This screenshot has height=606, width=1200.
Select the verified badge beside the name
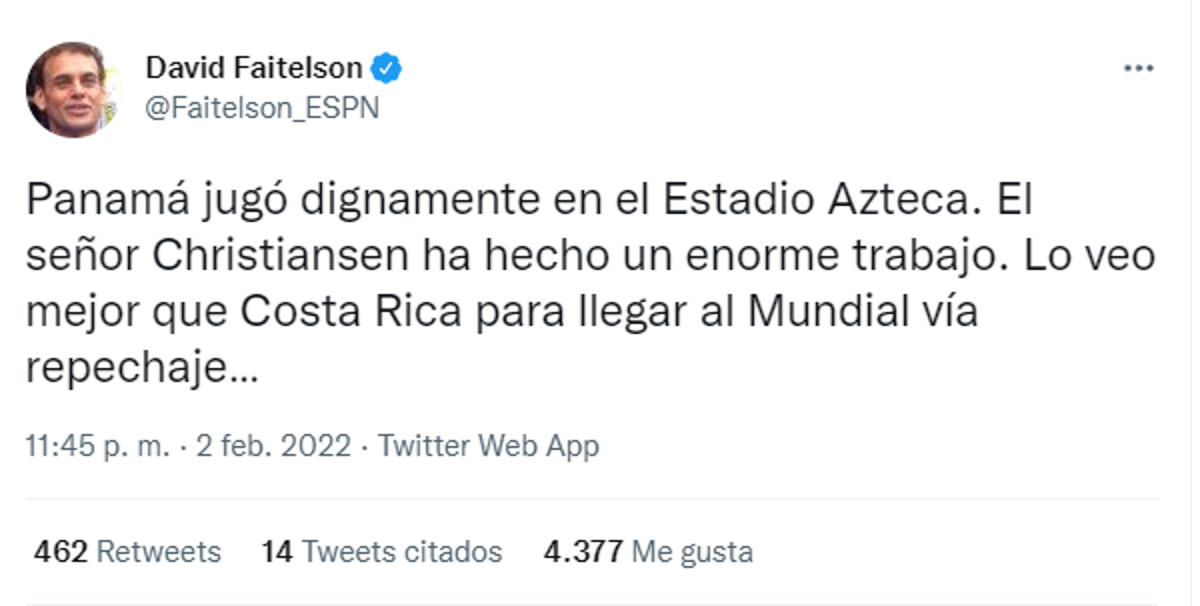coord(388,67)
